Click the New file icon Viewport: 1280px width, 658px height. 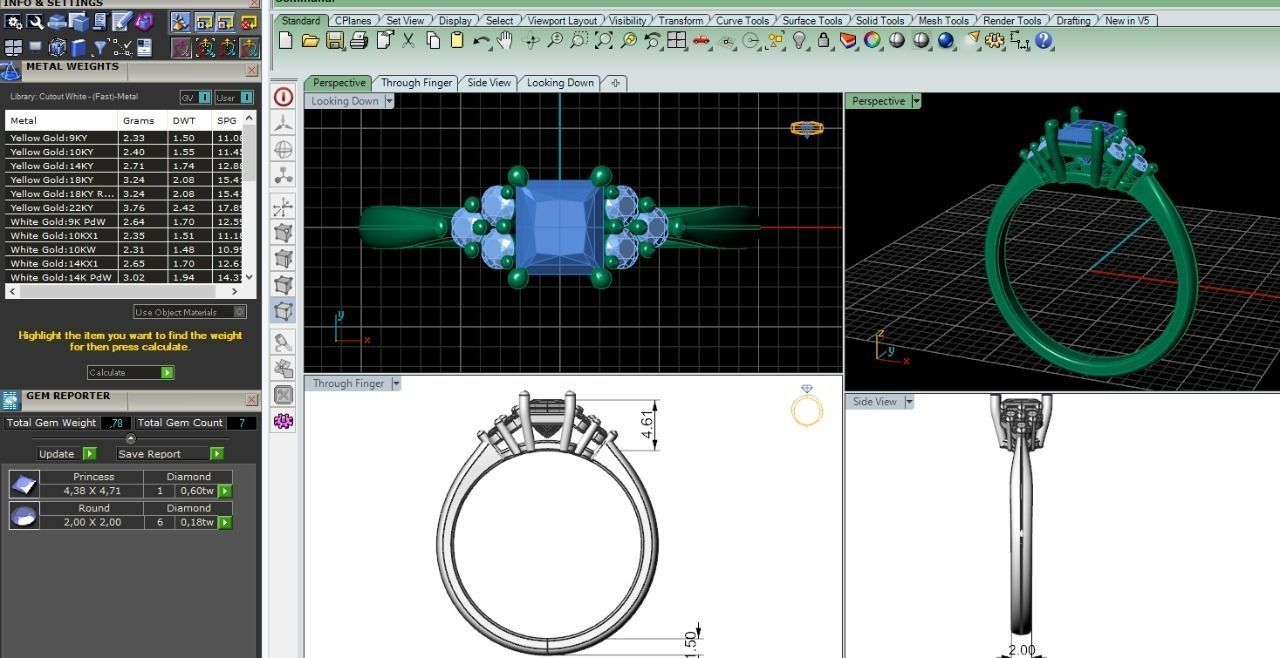[286, 41]
